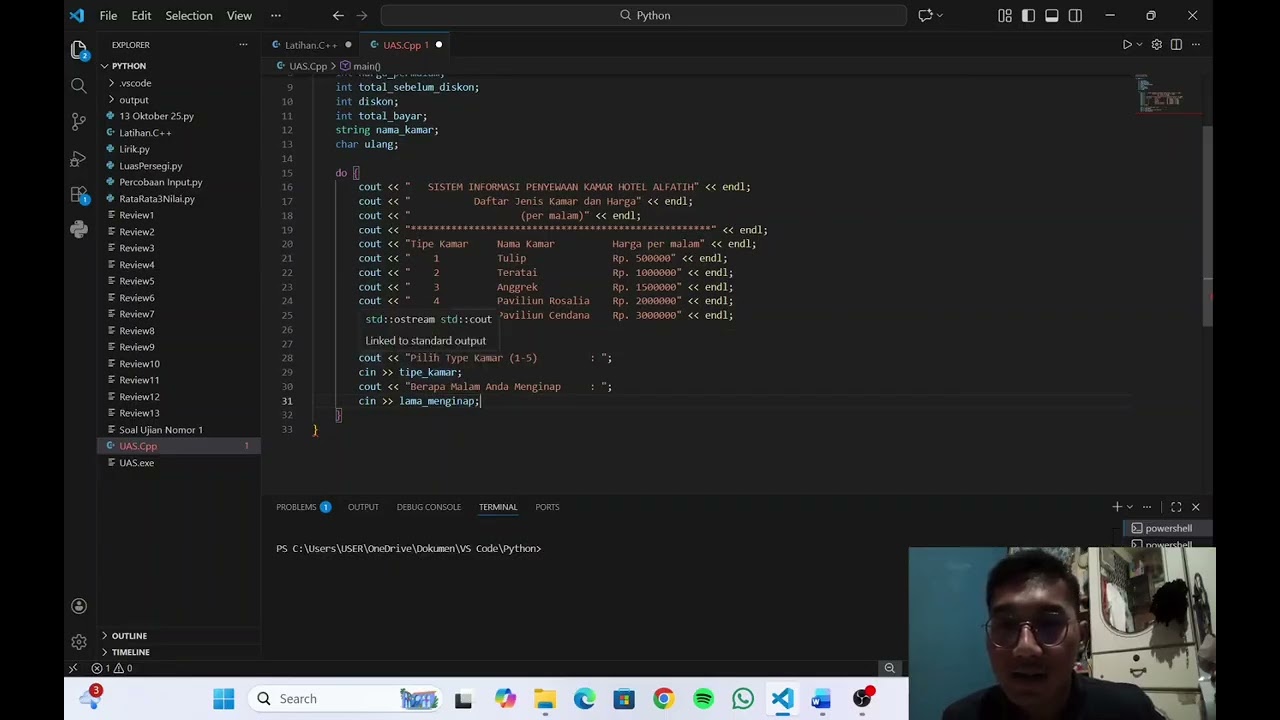1280x720 pixels.
Task: Open the Search view in activity bar
Action: 79,86
